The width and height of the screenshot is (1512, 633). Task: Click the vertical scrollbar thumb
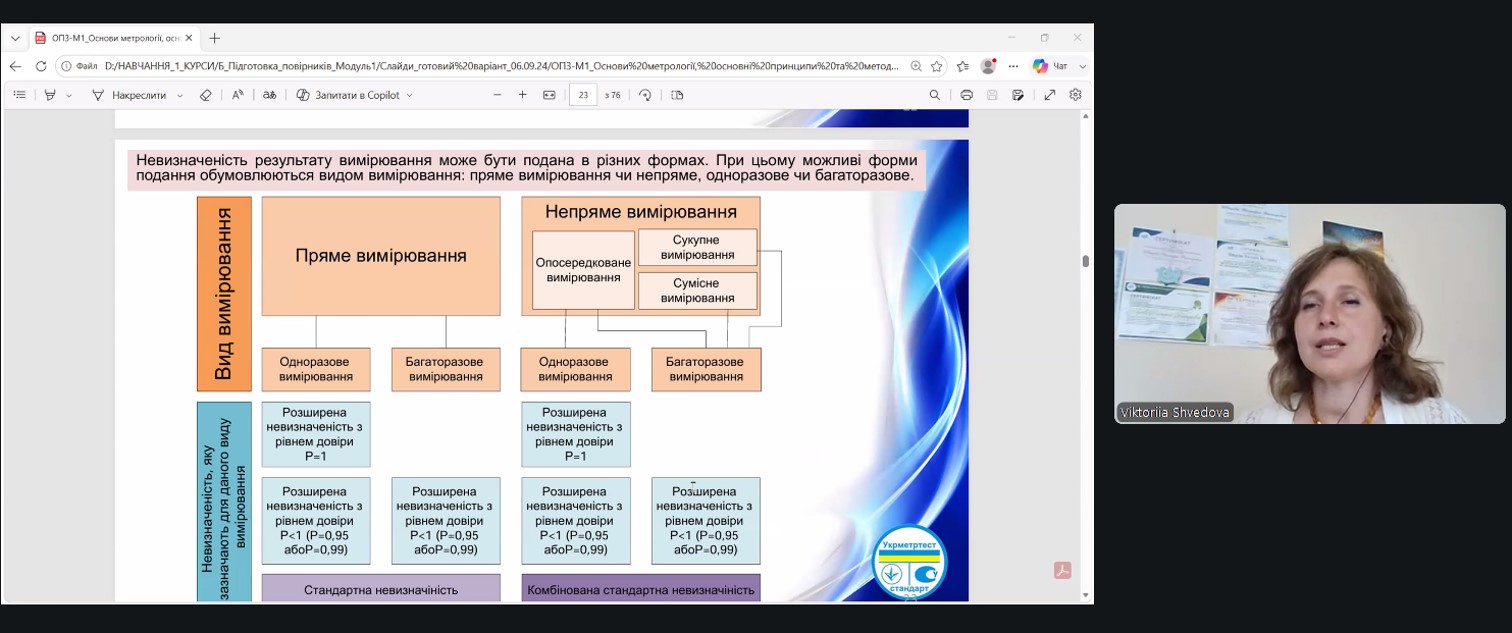(1086, 261)
